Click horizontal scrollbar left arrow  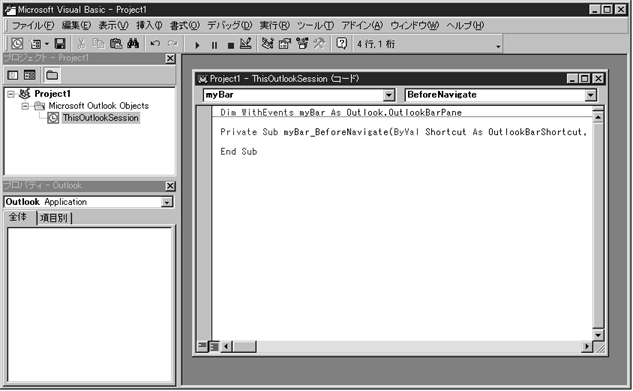click(226, 346)
